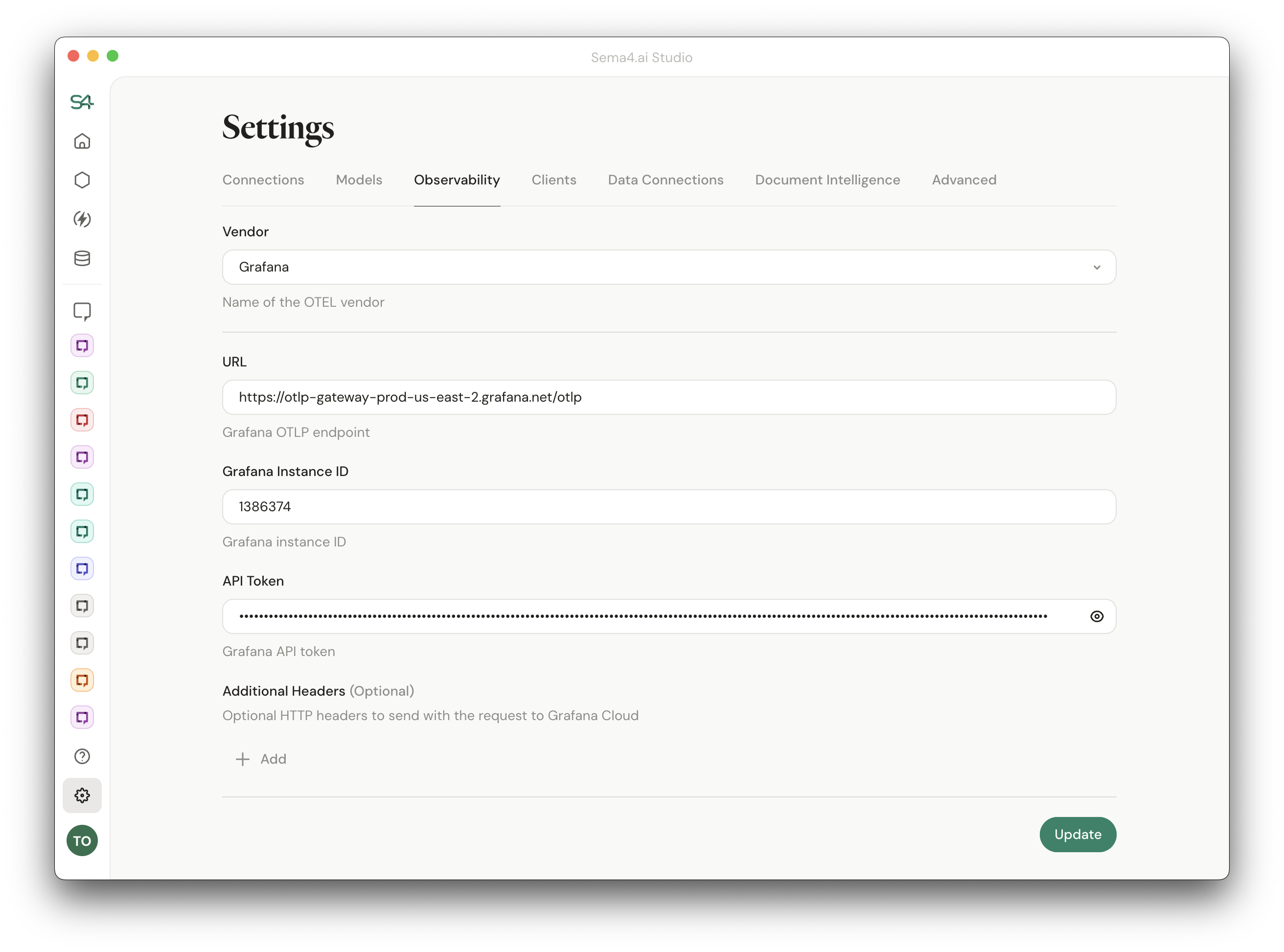Viewport: 1284px width, 952px height.
Task: Click the Grafana Instance ID input field
Action: click(668, 506)
